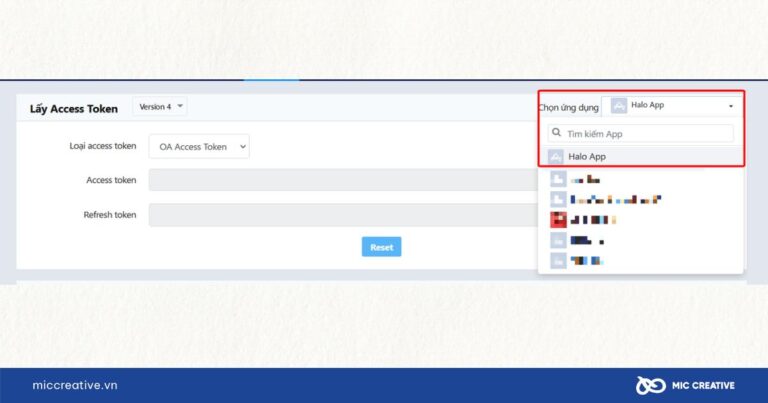Expand the OA Access Token type selector
This screenshot has height=403, width=768.
tap(198, 147)
